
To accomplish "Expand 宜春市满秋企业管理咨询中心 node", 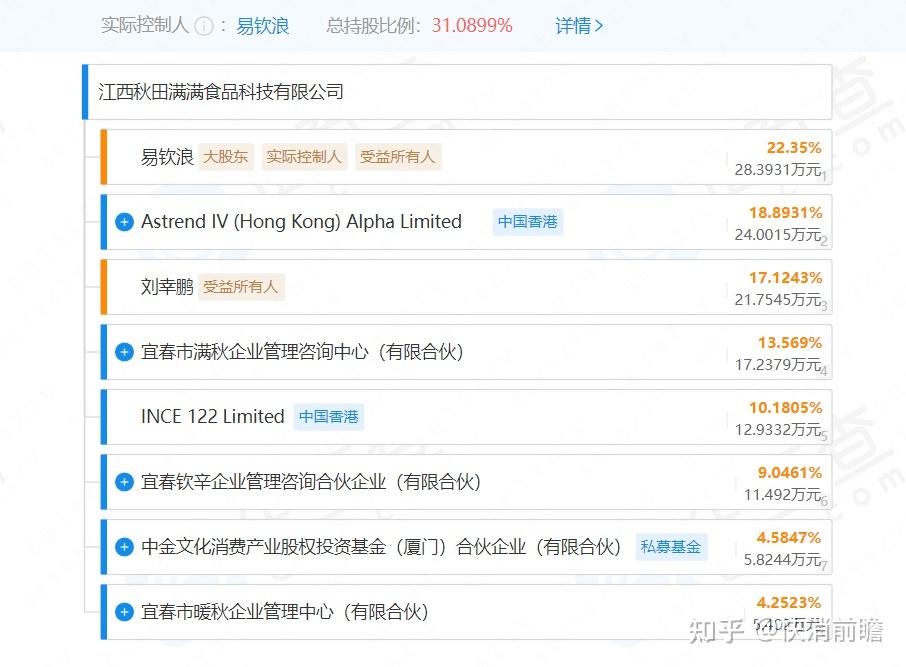I will (x=124, y=352).
